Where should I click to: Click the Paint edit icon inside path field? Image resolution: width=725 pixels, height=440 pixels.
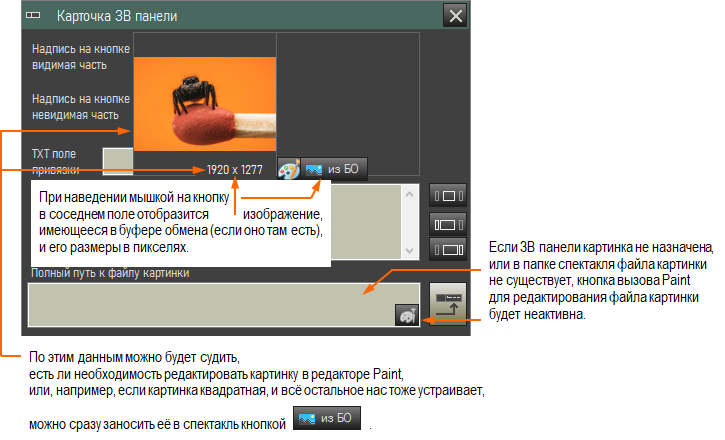pyautogui.click(x=406, y=315)
